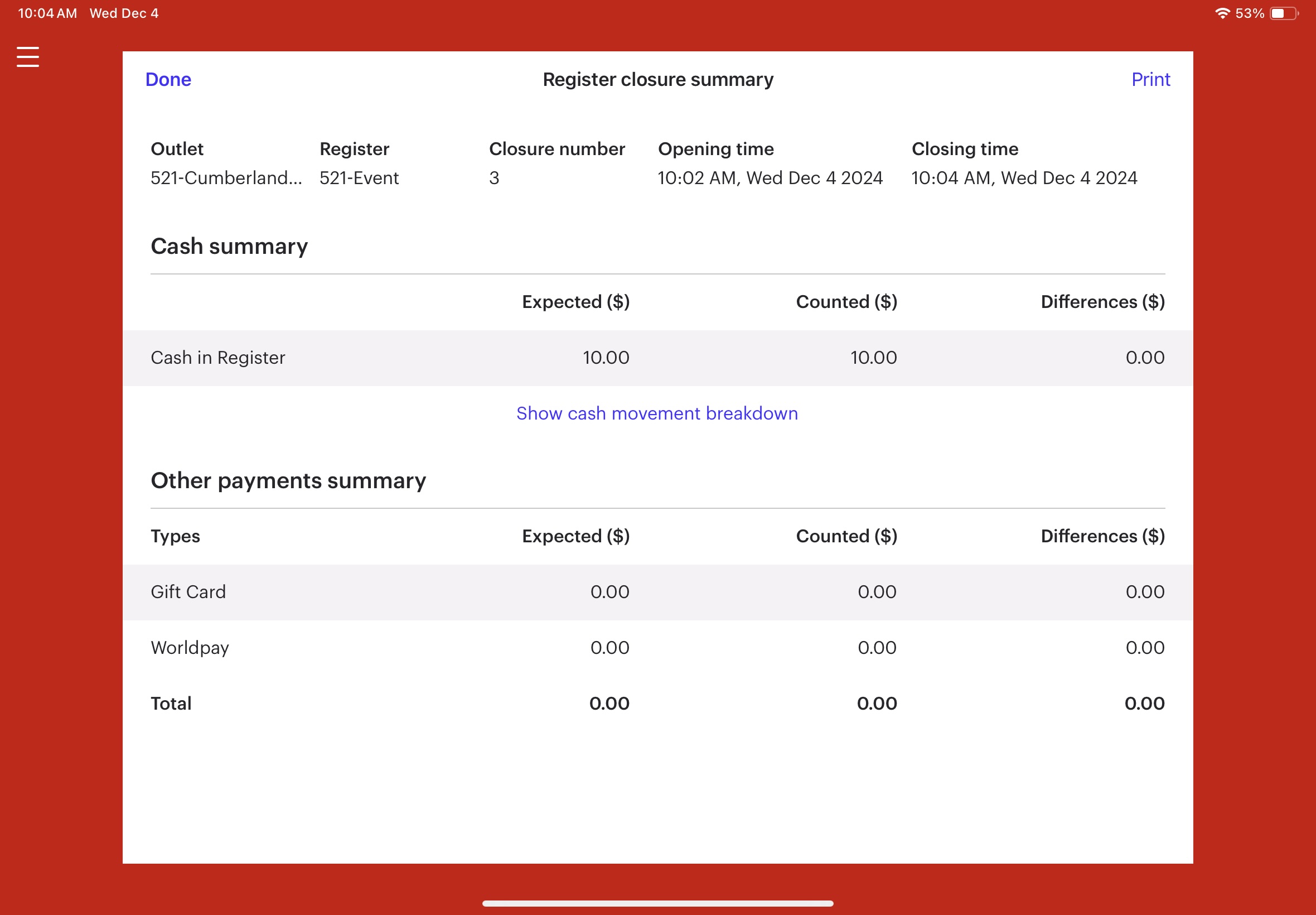1316x915 pixels.
Task: Select the closing time value 10:04 AM
Action: tap(1024, 179)
